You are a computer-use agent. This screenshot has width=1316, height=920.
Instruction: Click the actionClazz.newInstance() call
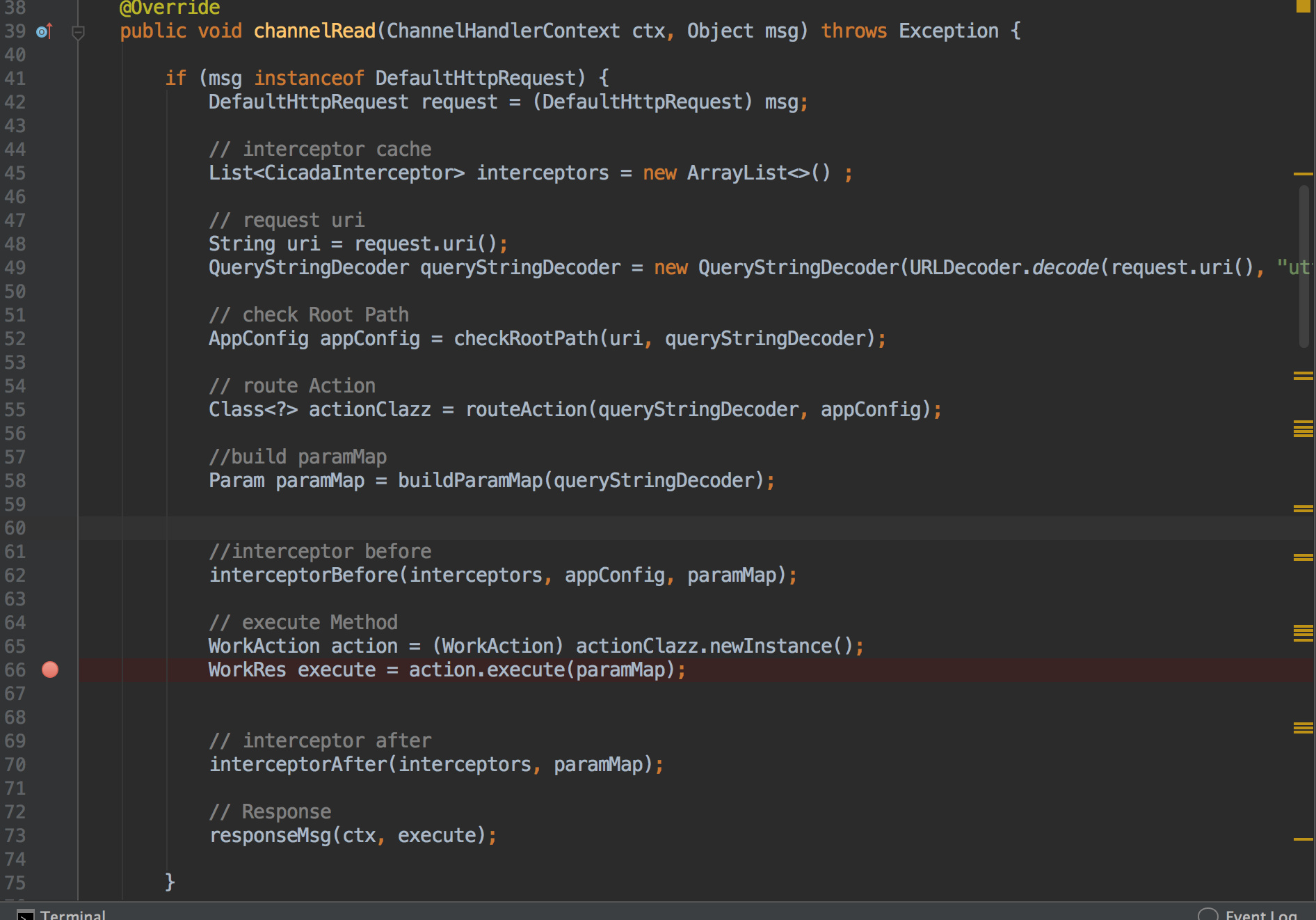[x=714, y=647]
